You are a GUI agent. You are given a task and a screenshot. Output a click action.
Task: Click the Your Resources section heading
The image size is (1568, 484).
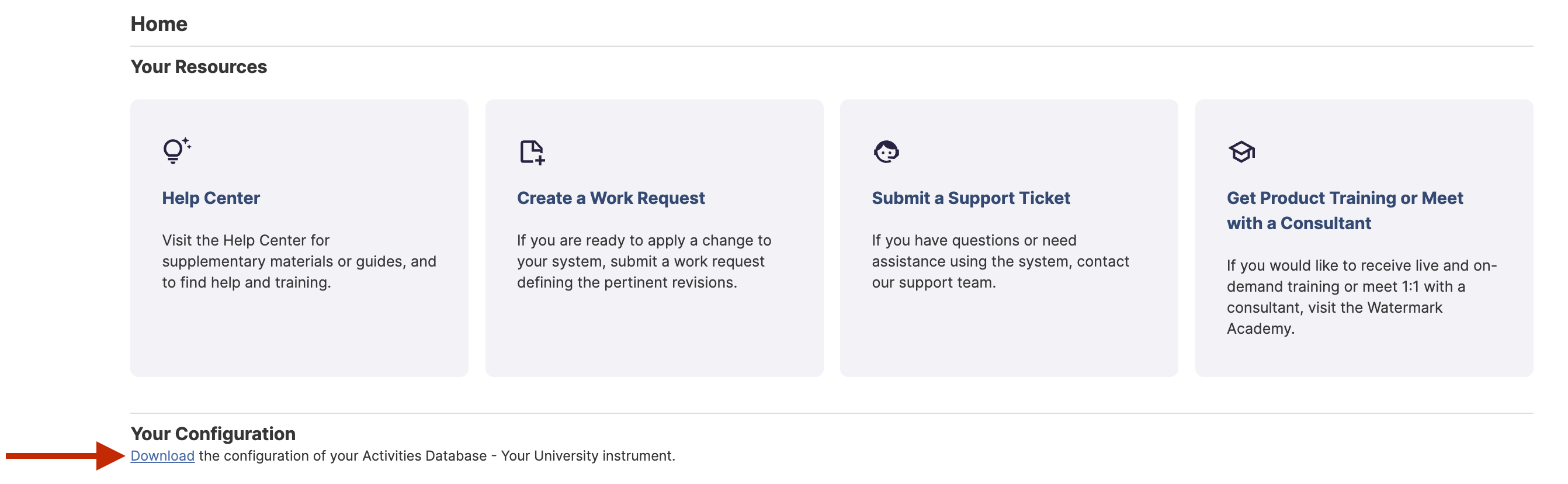coord(199,67)
